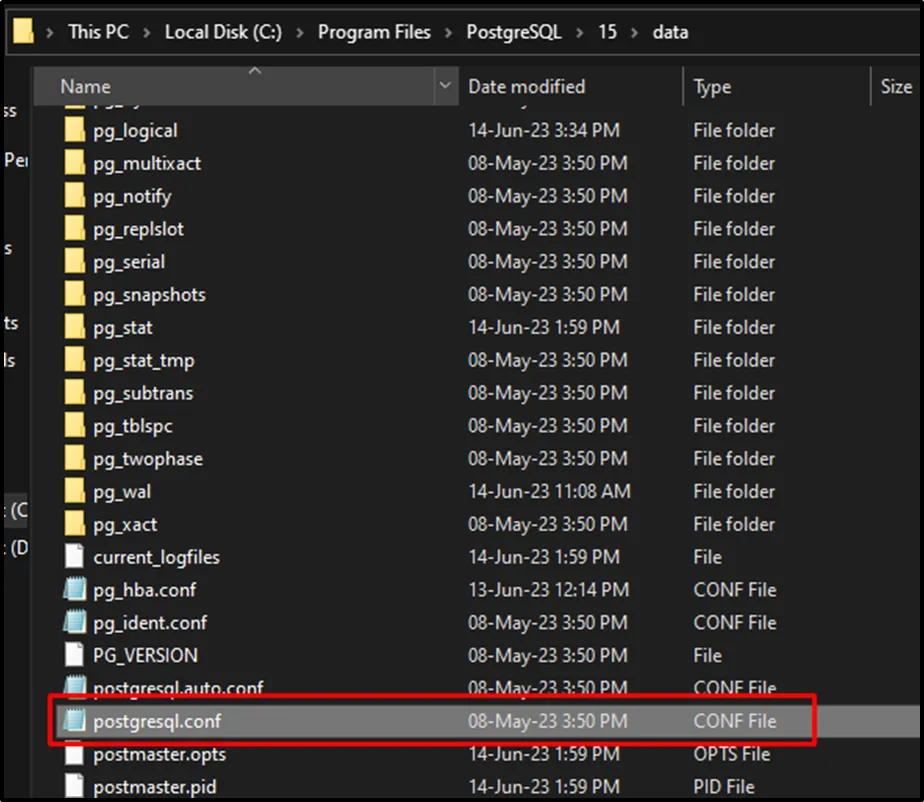
Task: Click the postgresql.conf file icon
Action: coord(75,721)
